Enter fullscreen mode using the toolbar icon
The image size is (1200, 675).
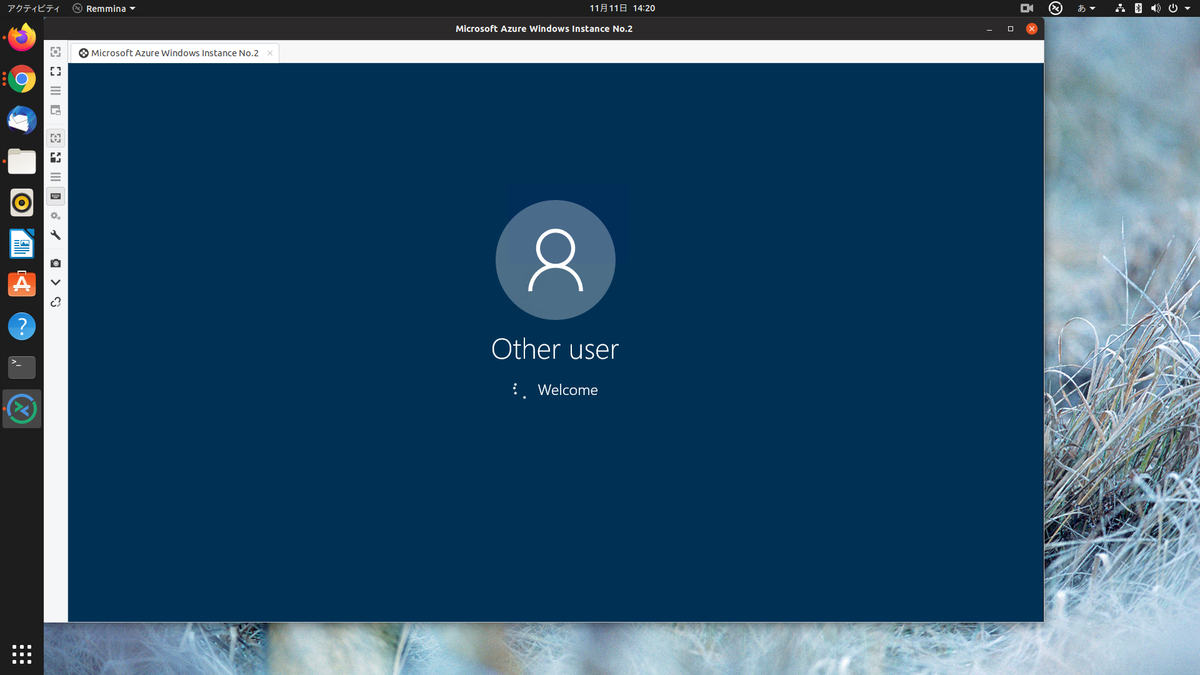tap(55, 71)
